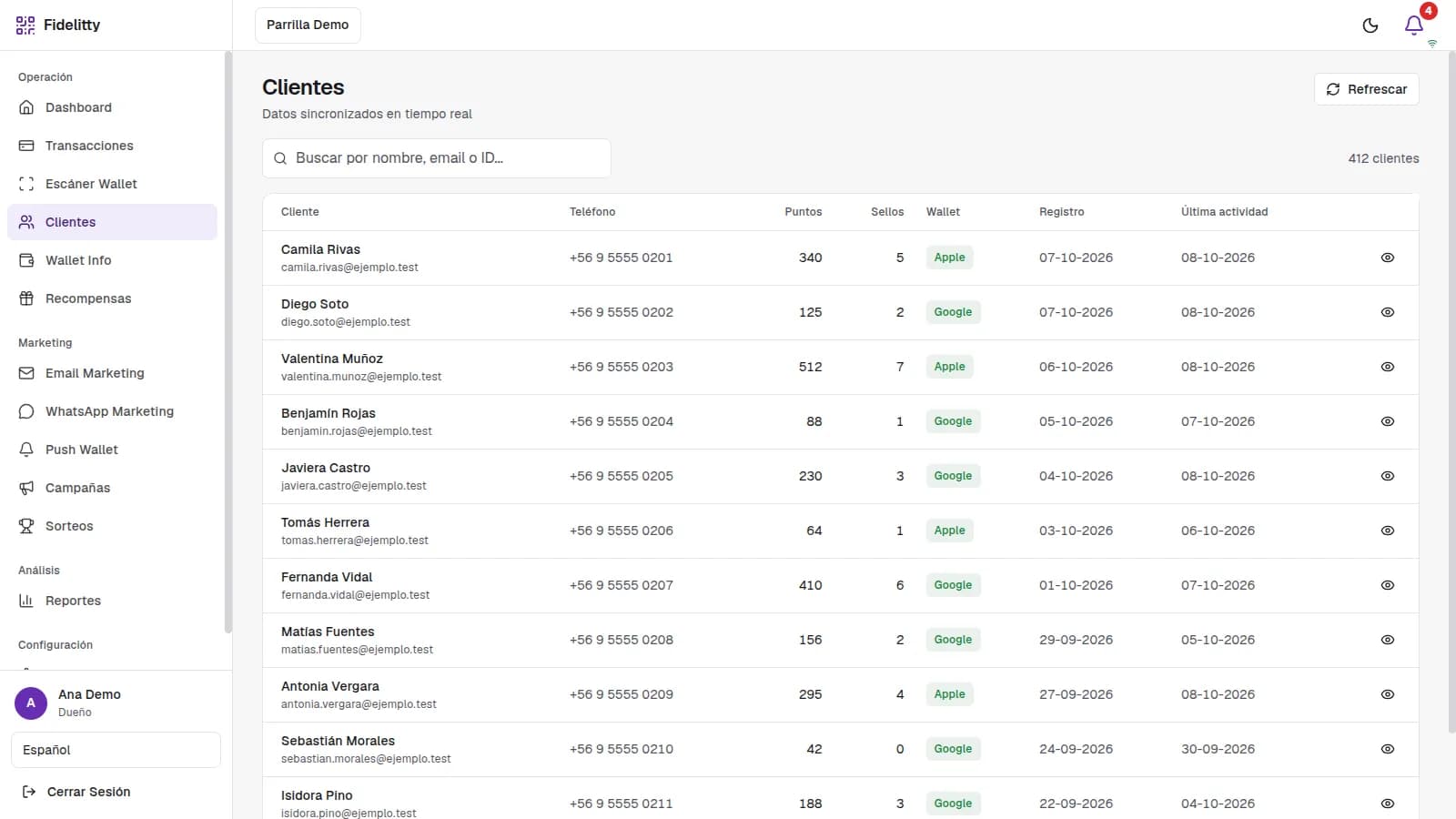The image size is (1456, 819).
Task: Click the WhatsApp Marketing chat icon
Action: coord(26,411)
